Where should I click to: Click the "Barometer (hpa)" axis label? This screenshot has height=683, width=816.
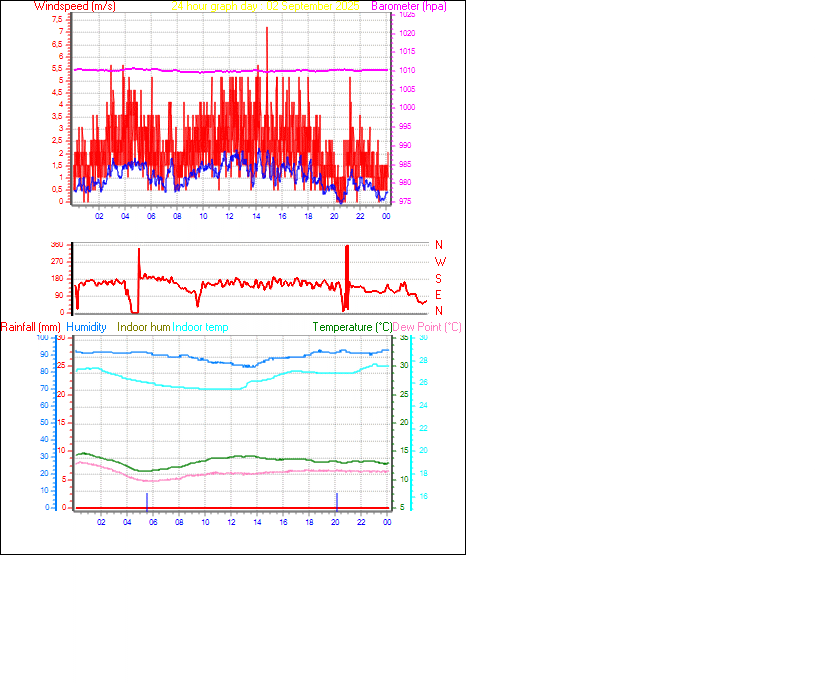pos(409,6)
